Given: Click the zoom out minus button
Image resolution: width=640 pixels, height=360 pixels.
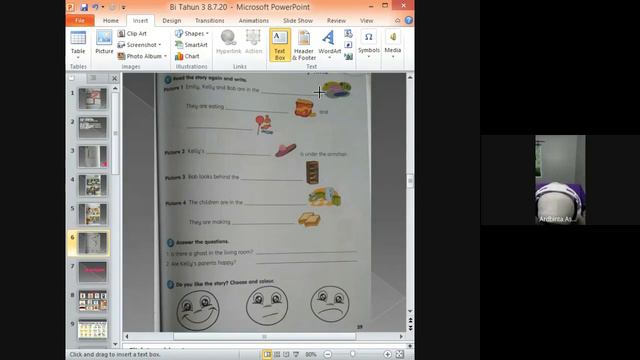Looking at the screenshot, I should tap(328, 354).
